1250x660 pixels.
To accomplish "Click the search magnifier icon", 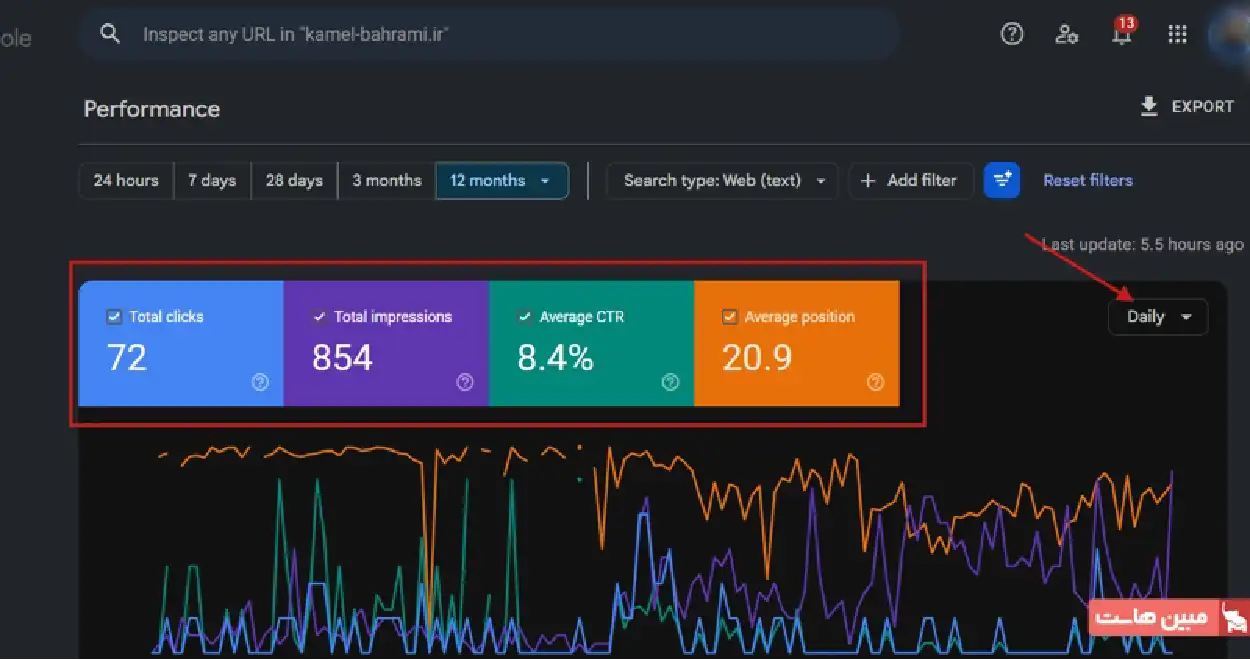I will (111, 34).
